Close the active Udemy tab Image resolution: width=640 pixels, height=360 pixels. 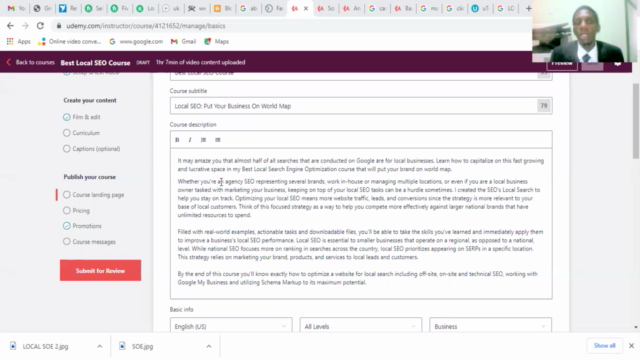(x=306, y=8)
